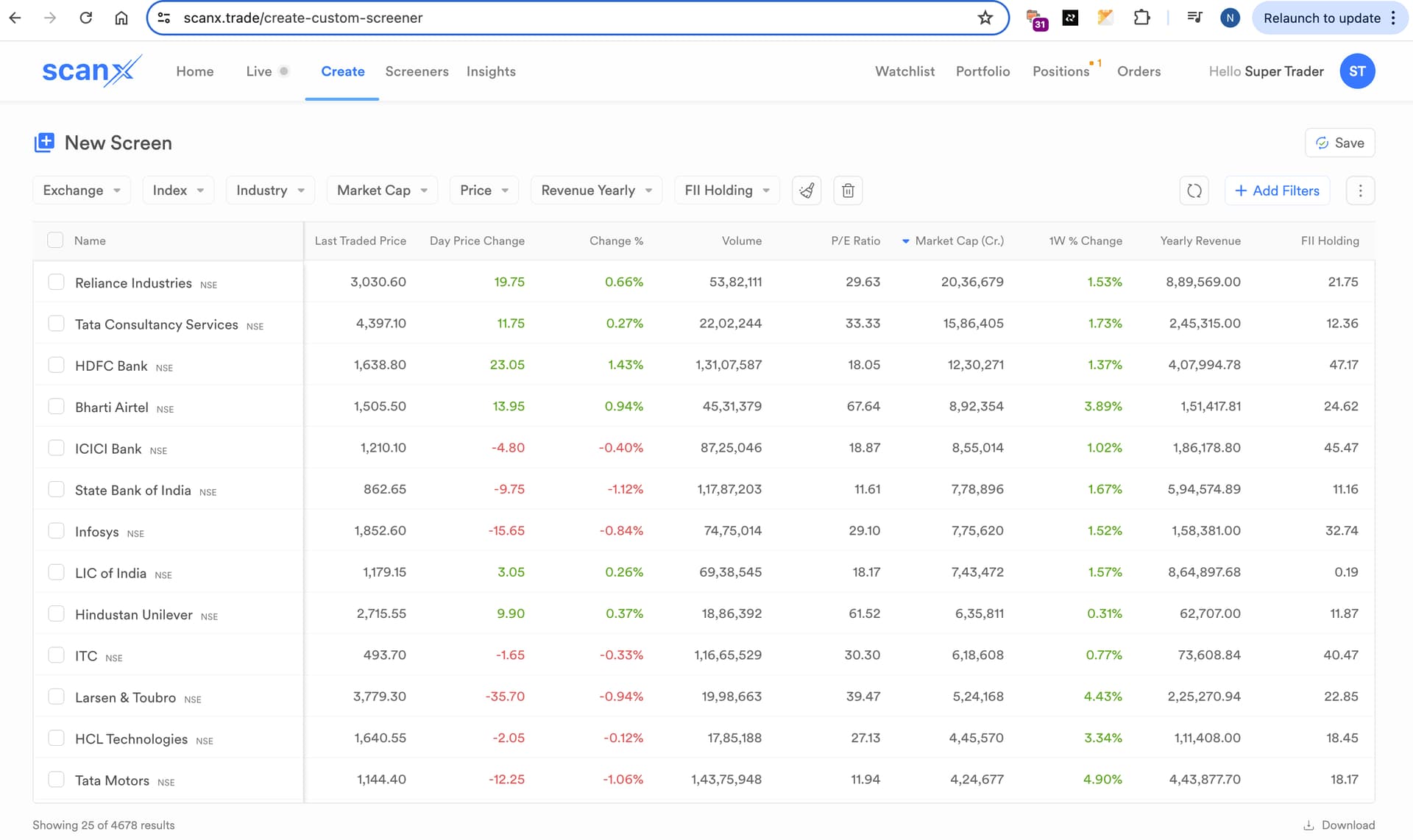Click the browser back arrow
Screen dimensions: 1413x840
[15, 18]
